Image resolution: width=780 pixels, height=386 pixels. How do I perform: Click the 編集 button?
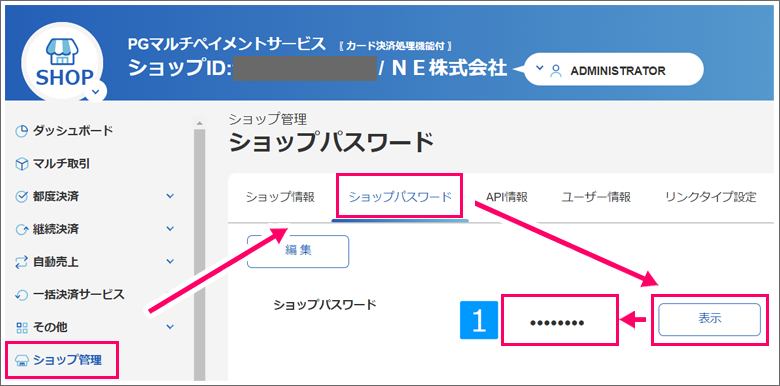click(x=298, y=251)
